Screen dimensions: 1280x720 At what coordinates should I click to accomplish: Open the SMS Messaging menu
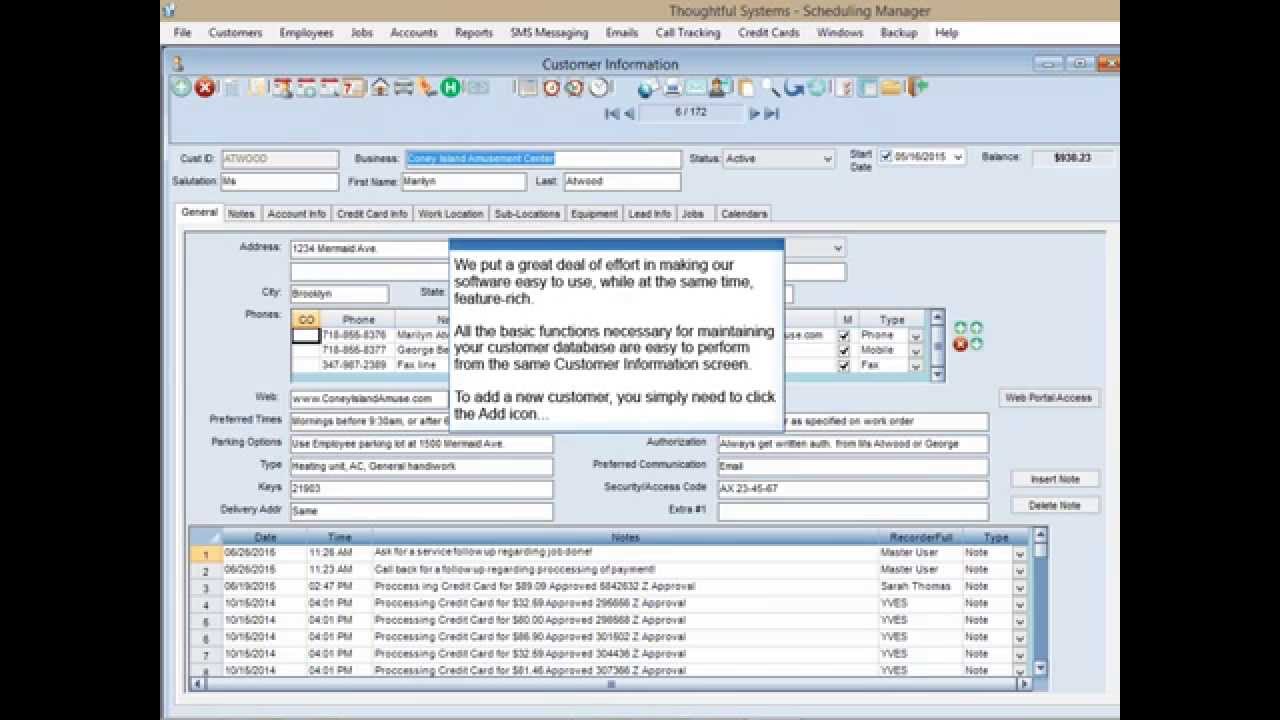pyautogui.click(x=549, y=32)
